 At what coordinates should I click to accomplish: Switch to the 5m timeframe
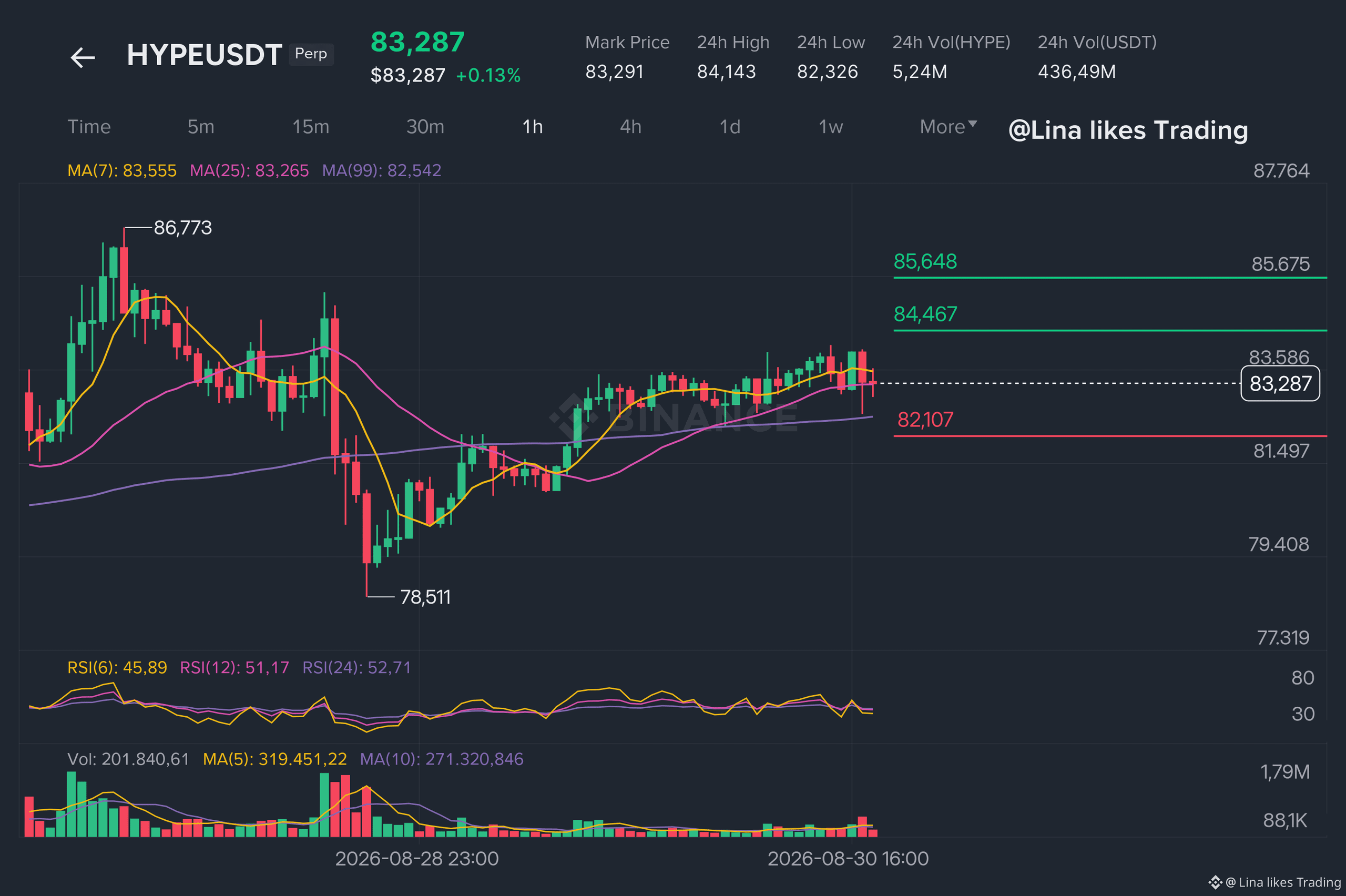(x=200, y=126)
